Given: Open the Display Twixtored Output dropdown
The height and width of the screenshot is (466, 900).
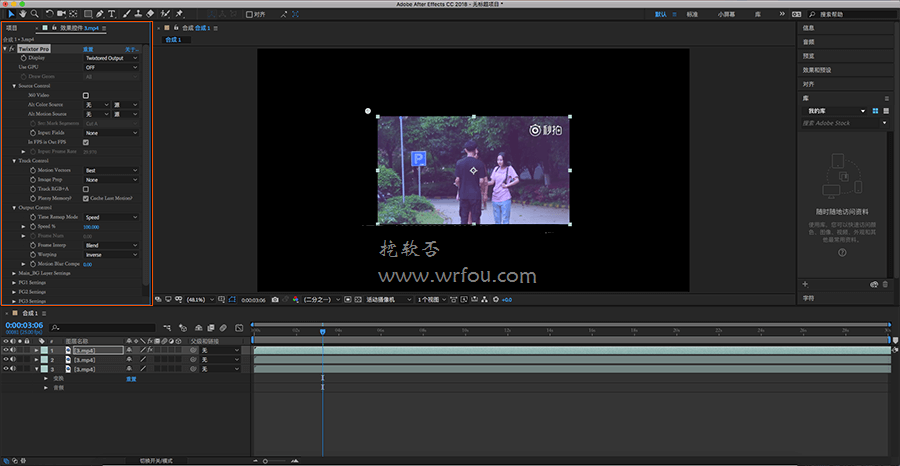Looking at the screenshot, I should [111, 58].
